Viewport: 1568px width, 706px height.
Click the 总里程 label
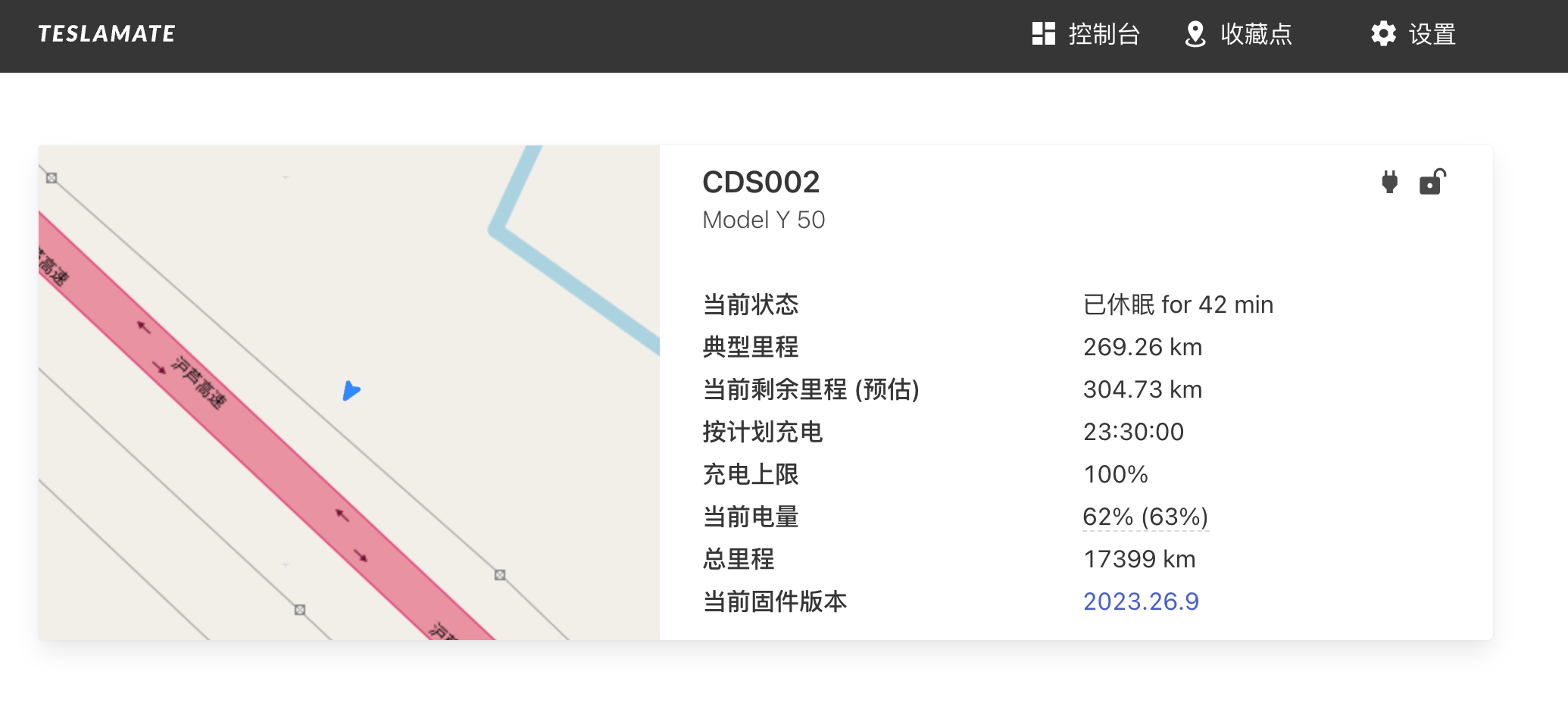coord(739,559)
